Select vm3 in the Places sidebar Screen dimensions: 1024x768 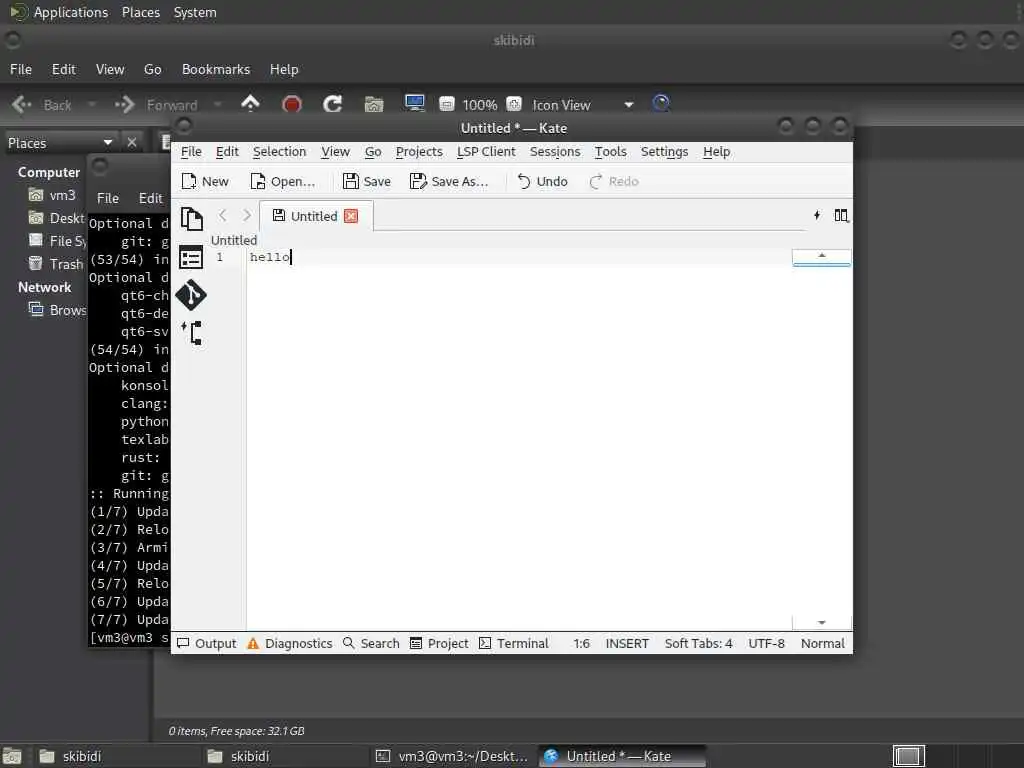point(53,195)
